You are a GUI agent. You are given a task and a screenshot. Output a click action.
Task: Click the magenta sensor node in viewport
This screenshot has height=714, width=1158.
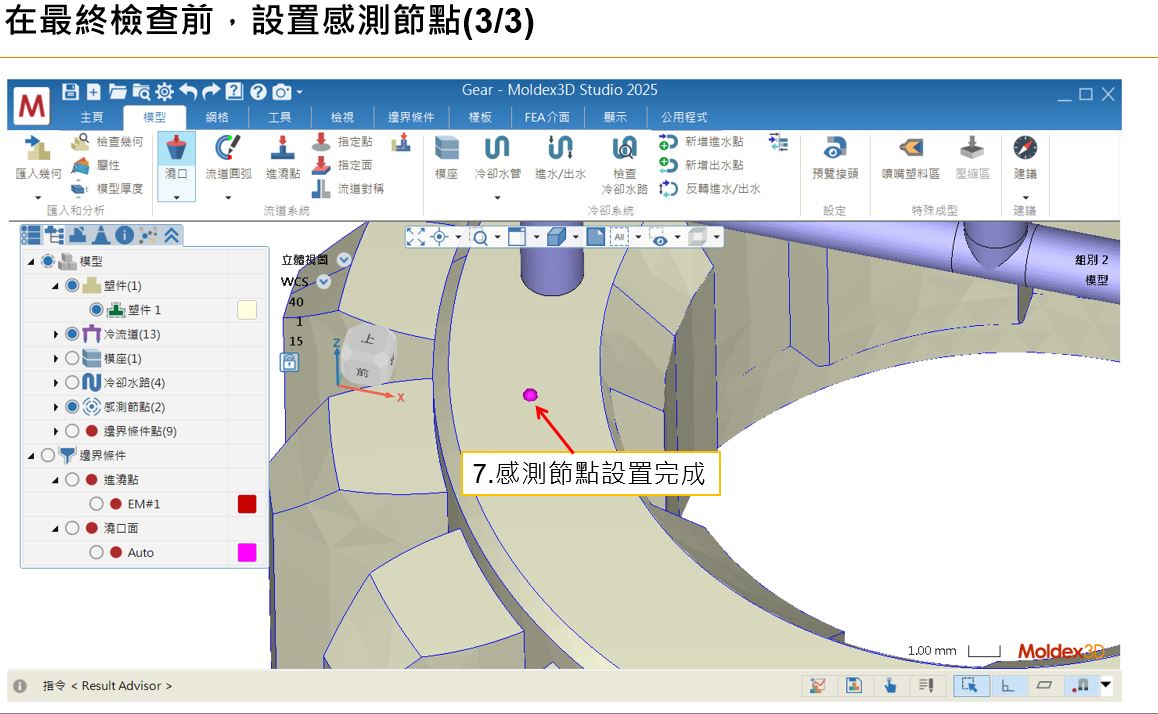tap(530, 395)
